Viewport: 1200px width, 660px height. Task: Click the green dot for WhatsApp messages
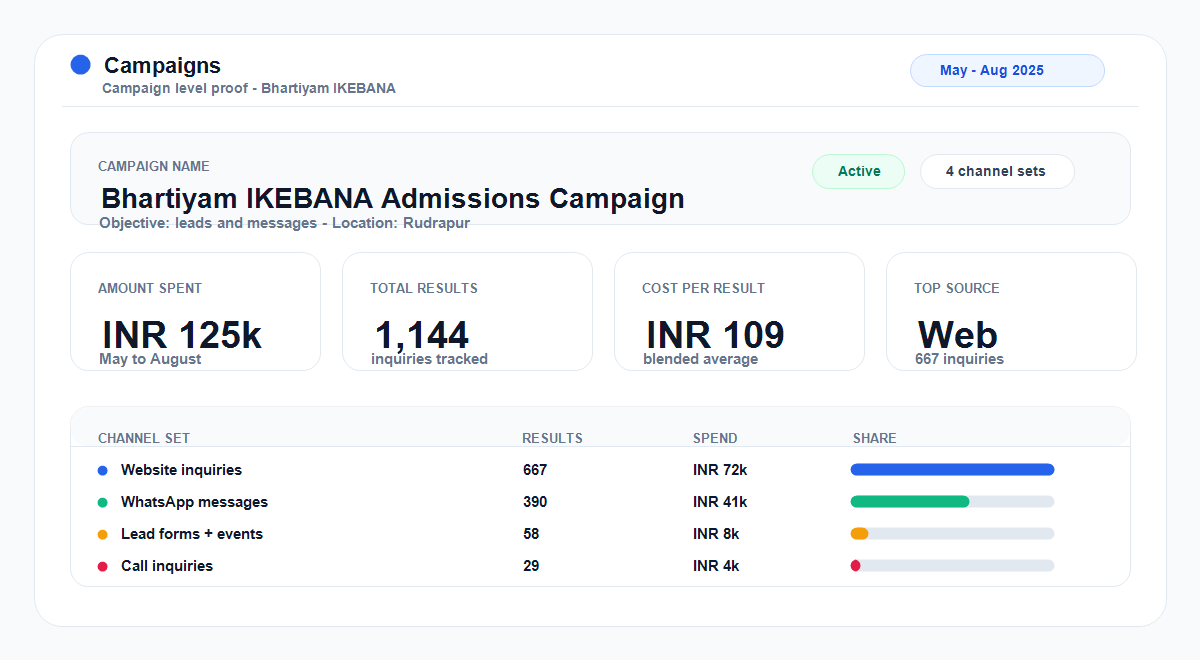103,502
